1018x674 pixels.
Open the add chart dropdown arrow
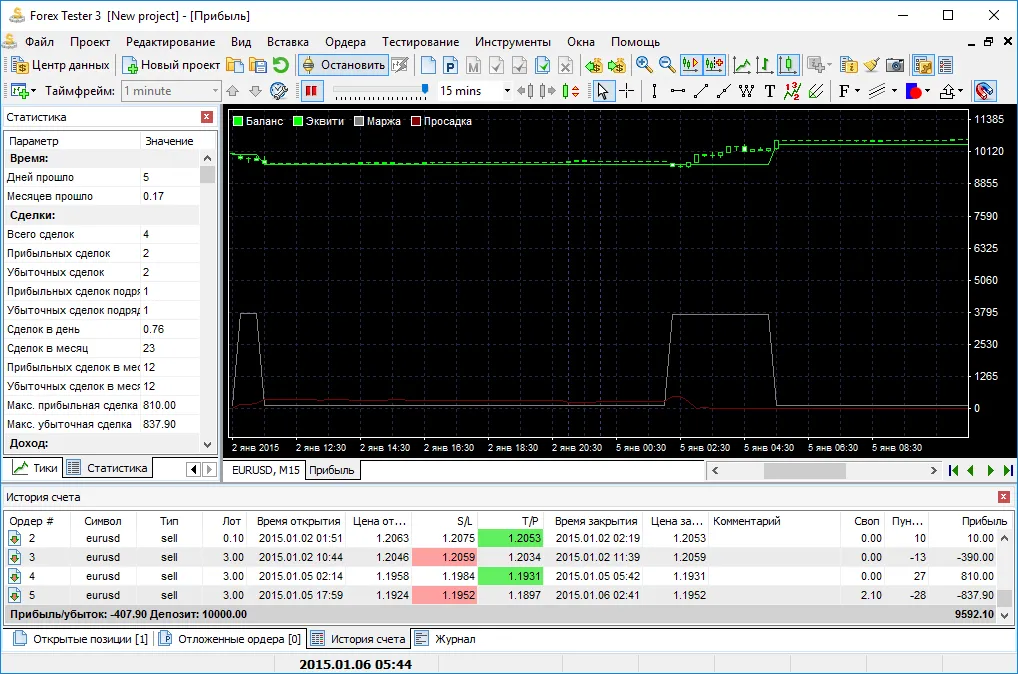click(x=33, y=91)
